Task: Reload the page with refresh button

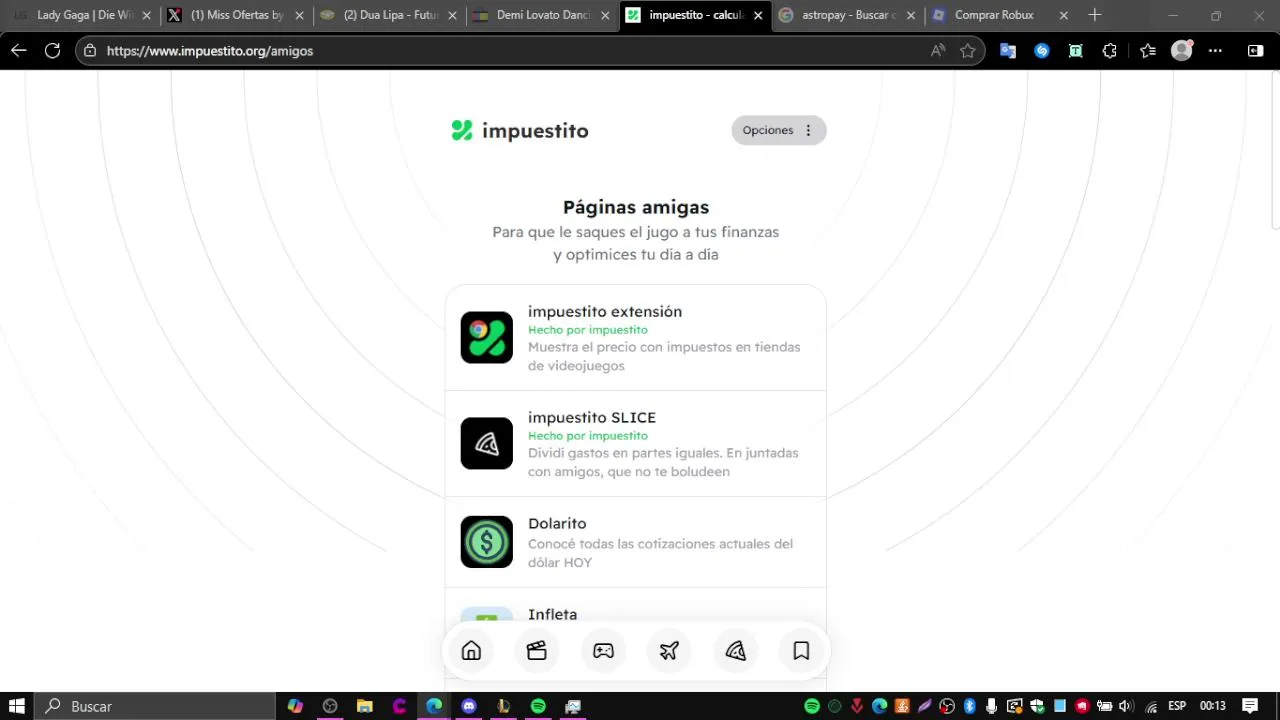Action: (x=52, y=50)
